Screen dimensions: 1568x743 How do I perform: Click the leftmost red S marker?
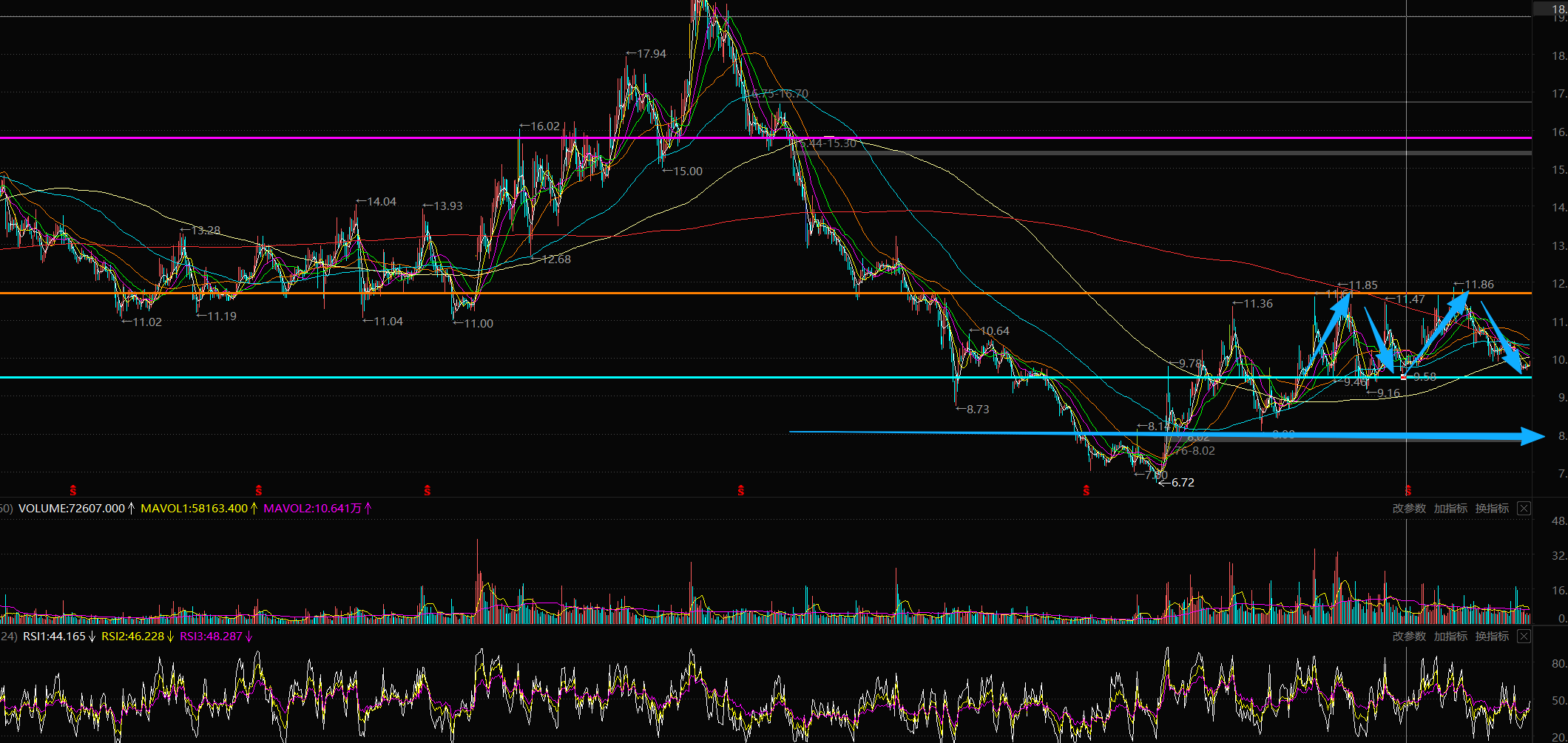pos(73,490)
